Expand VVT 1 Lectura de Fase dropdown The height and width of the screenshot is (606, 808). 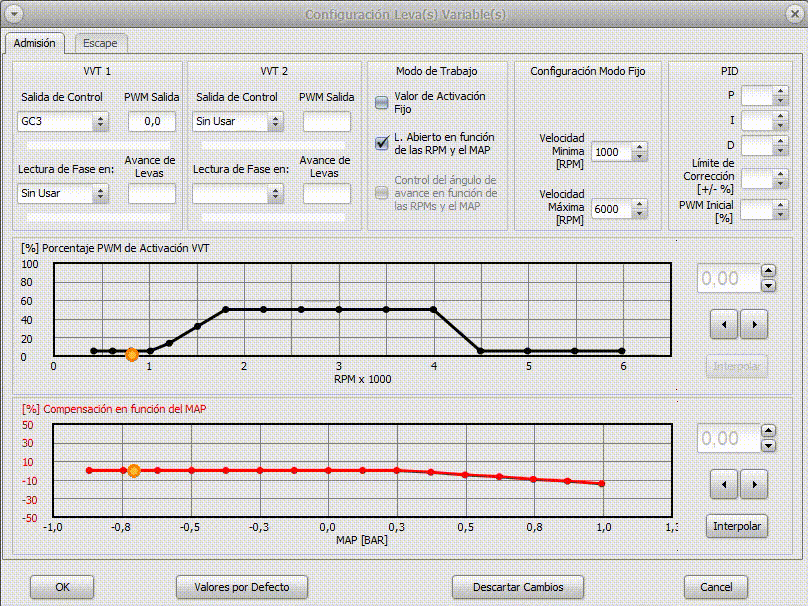point(99,194)
